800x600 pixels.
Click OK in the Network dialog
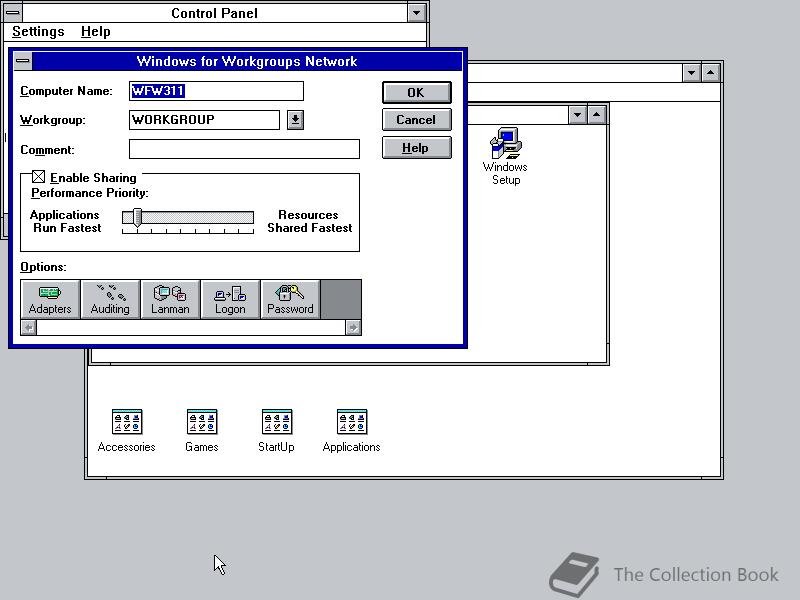coord(416,92)
